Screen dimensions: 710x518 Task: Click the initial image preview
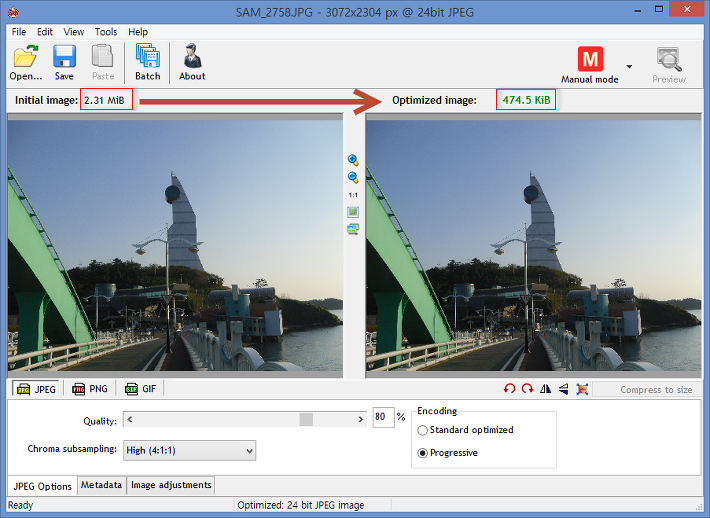coord(175,245)
